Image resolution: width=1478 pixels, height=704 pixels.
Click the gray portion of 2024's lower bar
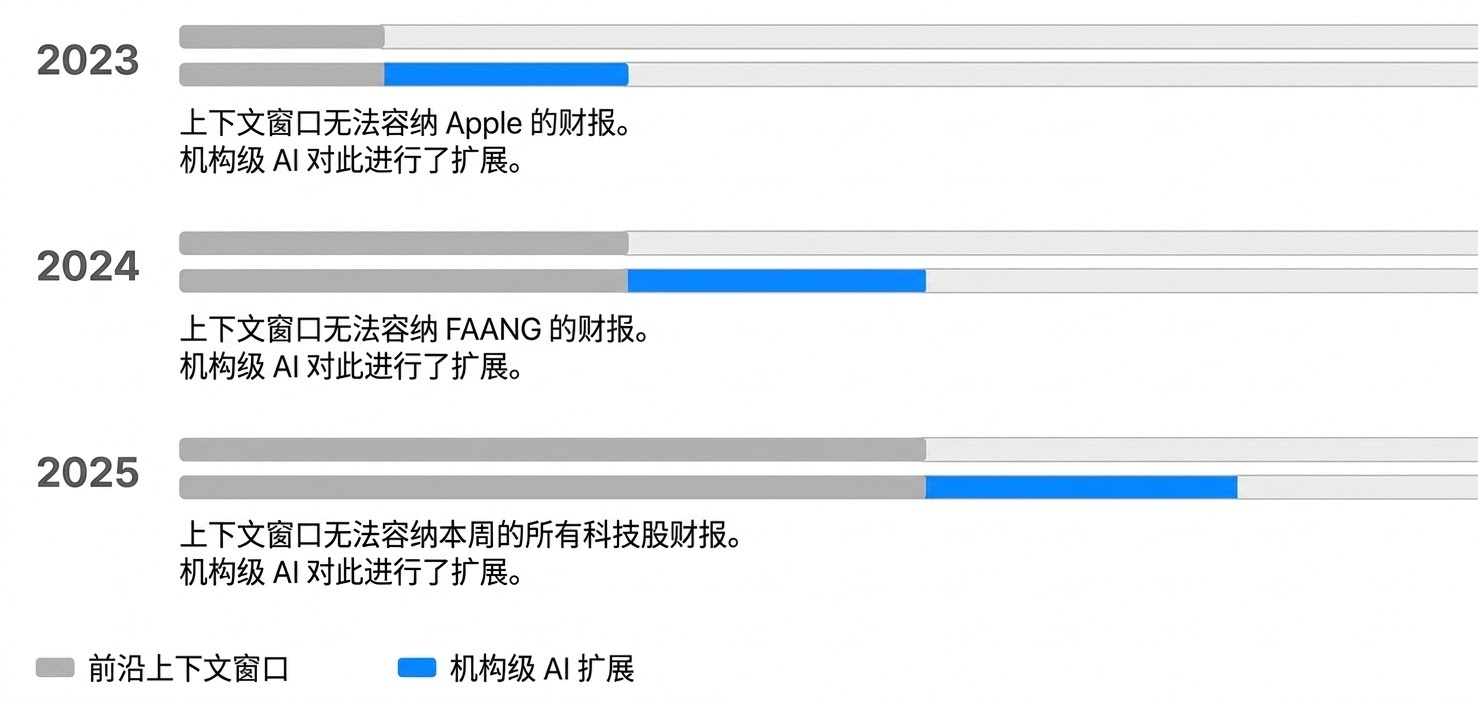[x=403, y=281]
